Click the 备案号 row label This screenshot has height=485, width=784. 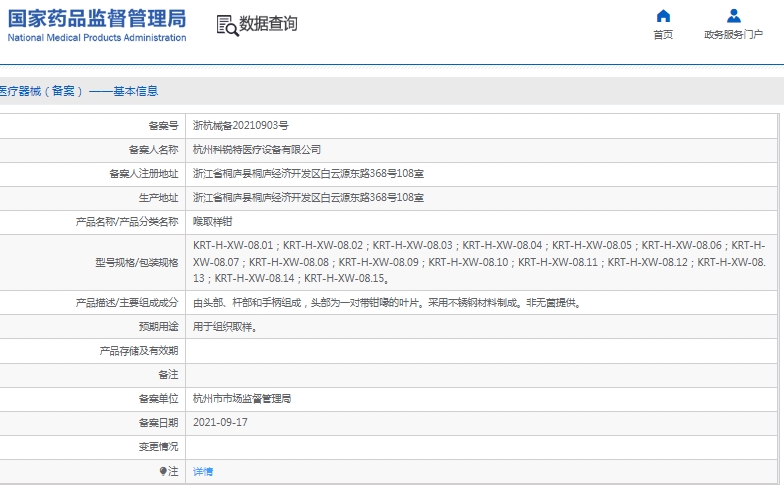[x=164, y=126]
